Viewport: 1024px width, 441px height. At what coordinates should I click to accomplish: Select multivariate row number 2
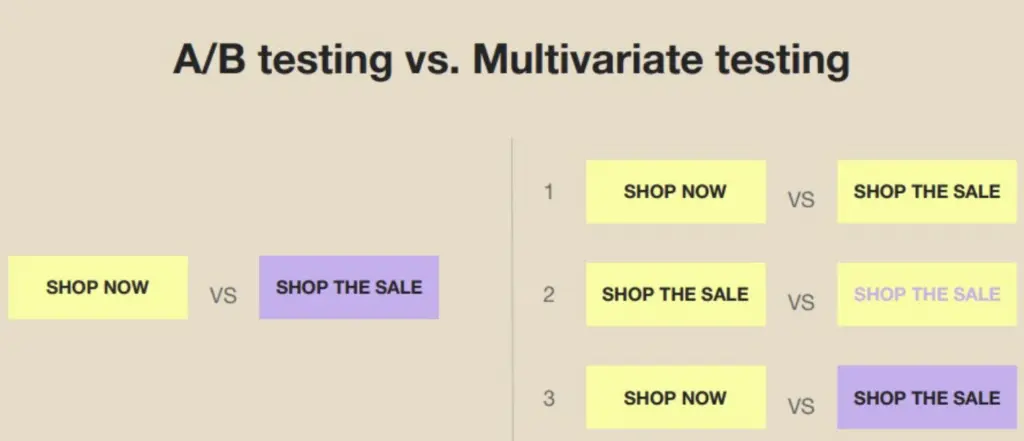(548, 294)
